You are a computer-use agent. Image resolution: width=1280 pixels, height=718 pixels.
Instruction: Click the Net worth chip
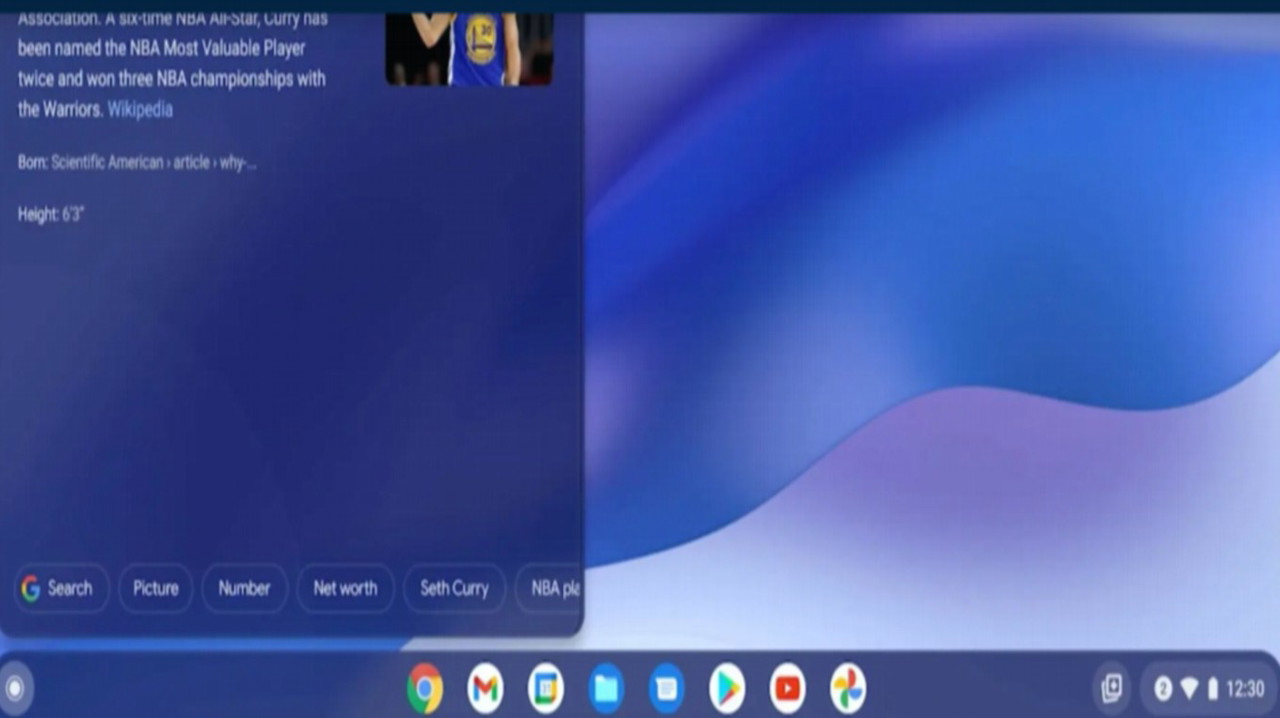click(345, 589)
